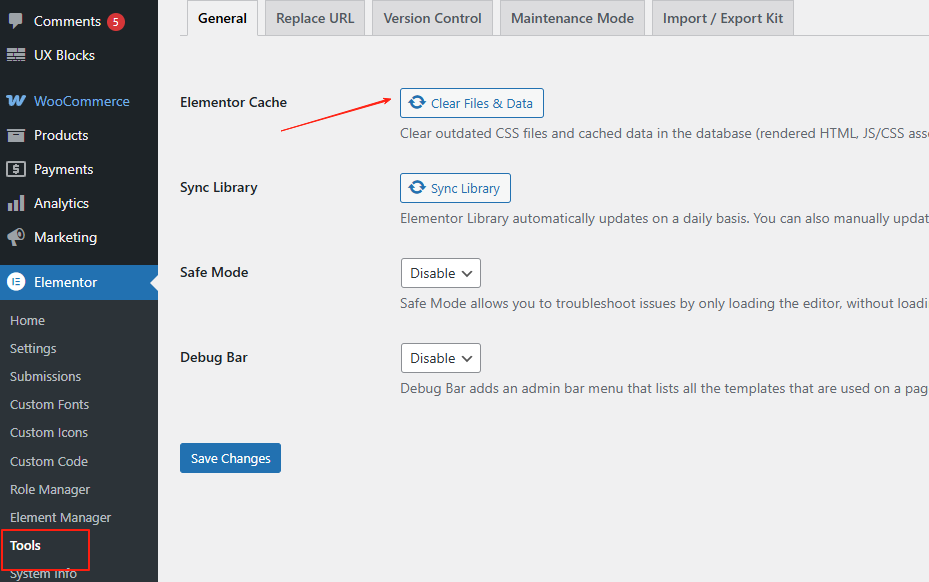Open the Safe Mode dropdown
The width and height of the screenshot is (929, 582).
coord(440,273)
